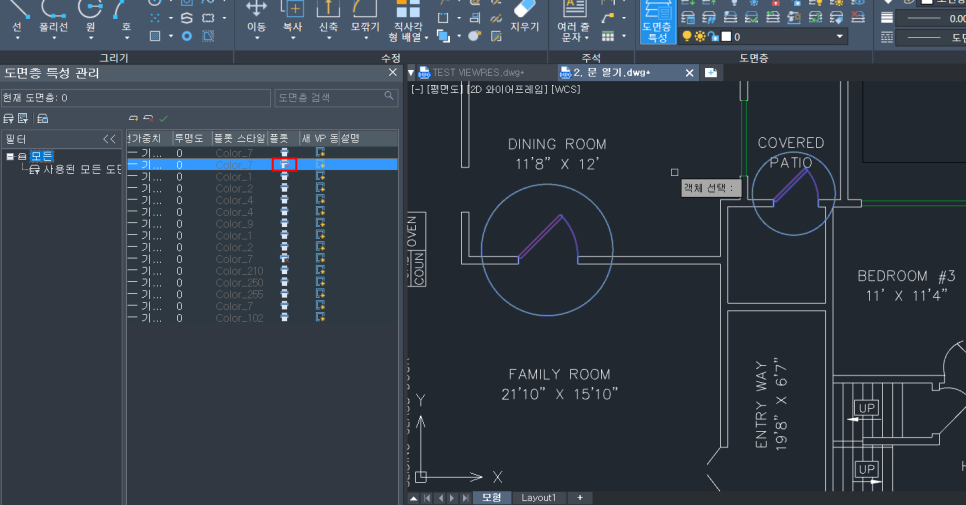The image size is (966, 505).
Task: Select the 사용된 모든 도면층 filter
Action: click(75, 169)
